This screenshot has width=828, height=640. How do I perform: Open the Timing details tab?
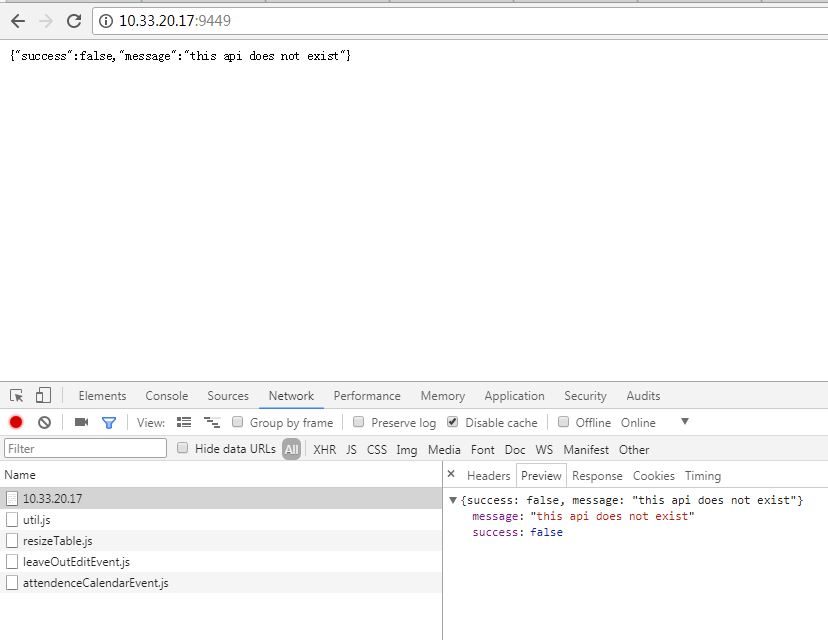(x=703, y=476)
